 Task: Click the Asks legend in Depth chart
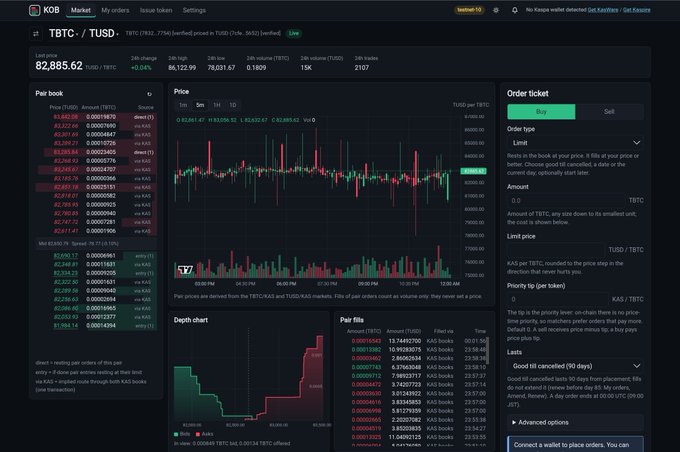point(204,434)
